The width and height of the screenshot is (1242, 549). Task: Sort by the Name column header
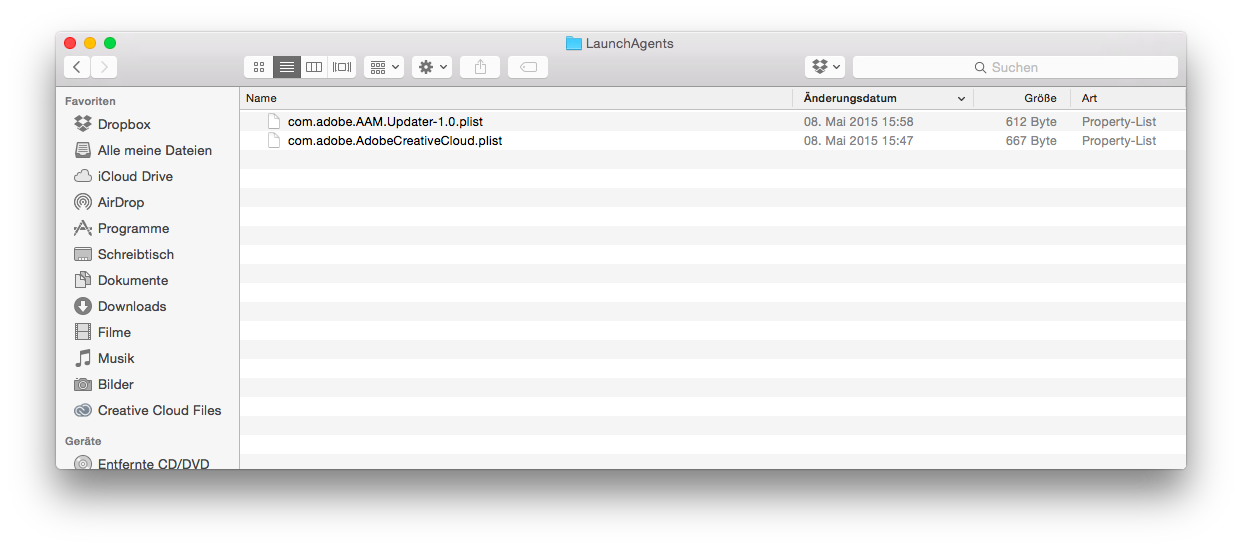pos(516,98)
